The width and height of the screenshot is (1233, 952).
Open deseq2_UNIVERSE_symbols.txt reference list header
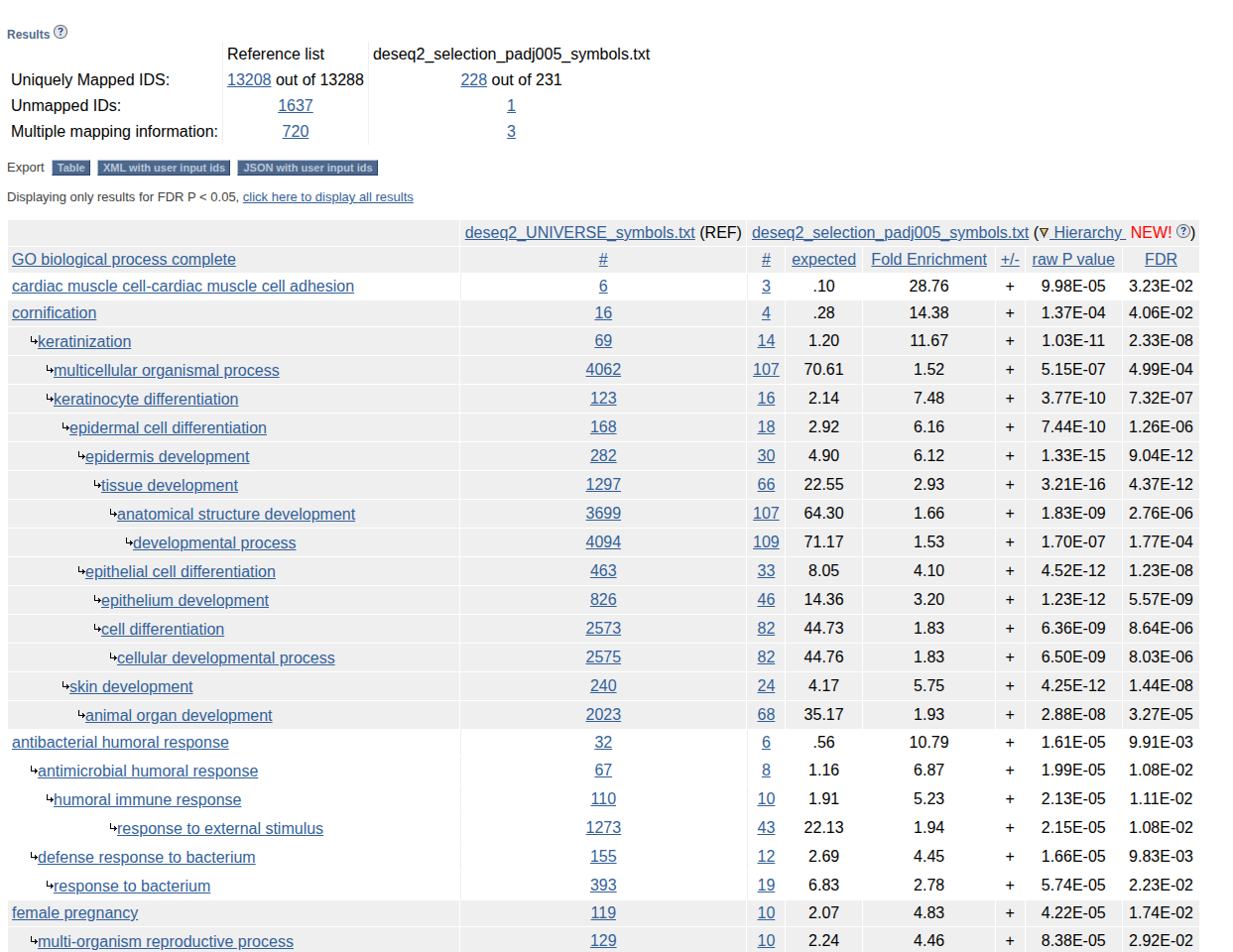pos(579,232)
